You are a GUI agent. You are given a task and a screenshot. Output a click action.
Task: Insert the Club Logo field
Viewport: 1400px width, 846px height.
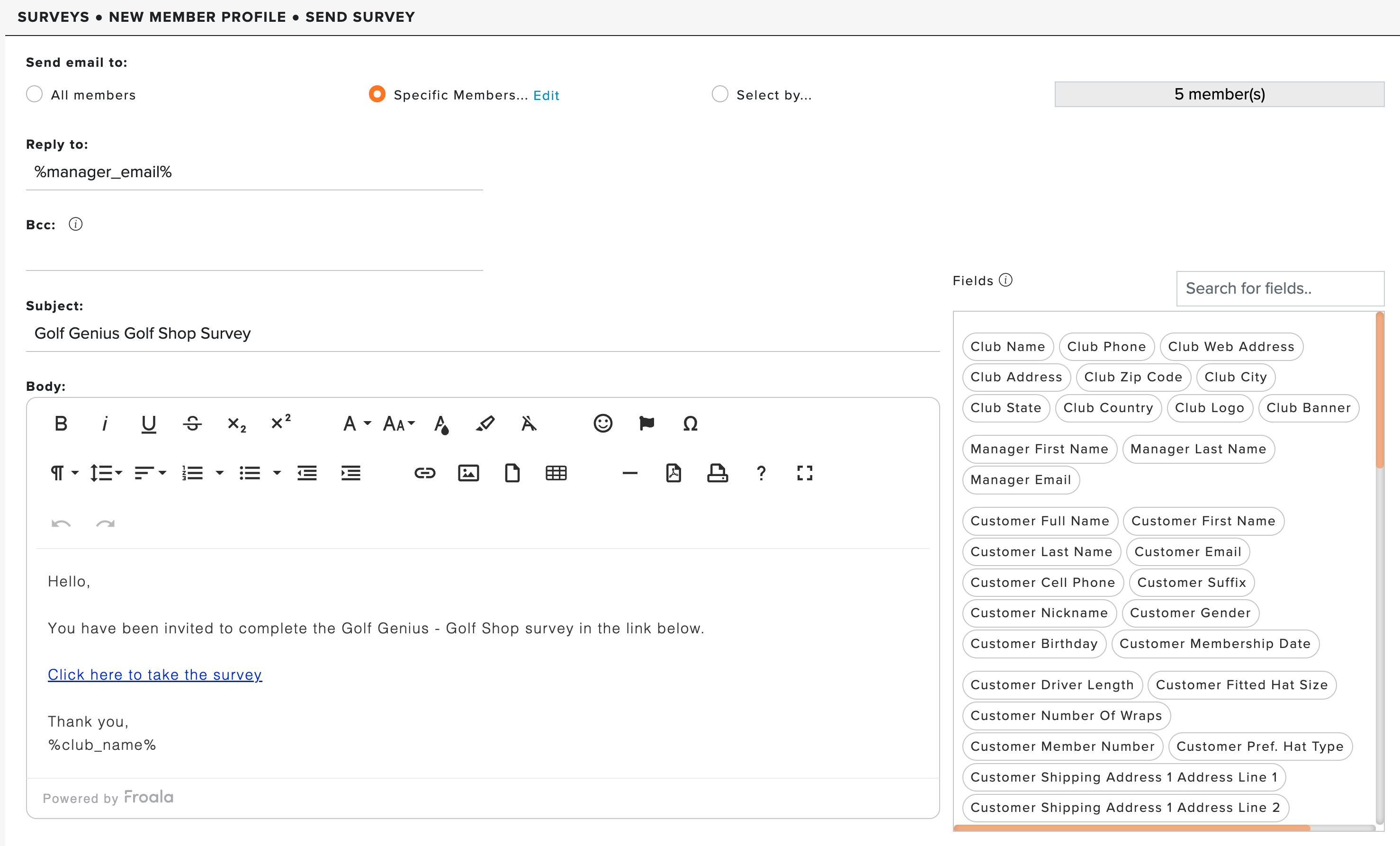click(x=1210, y=408)
